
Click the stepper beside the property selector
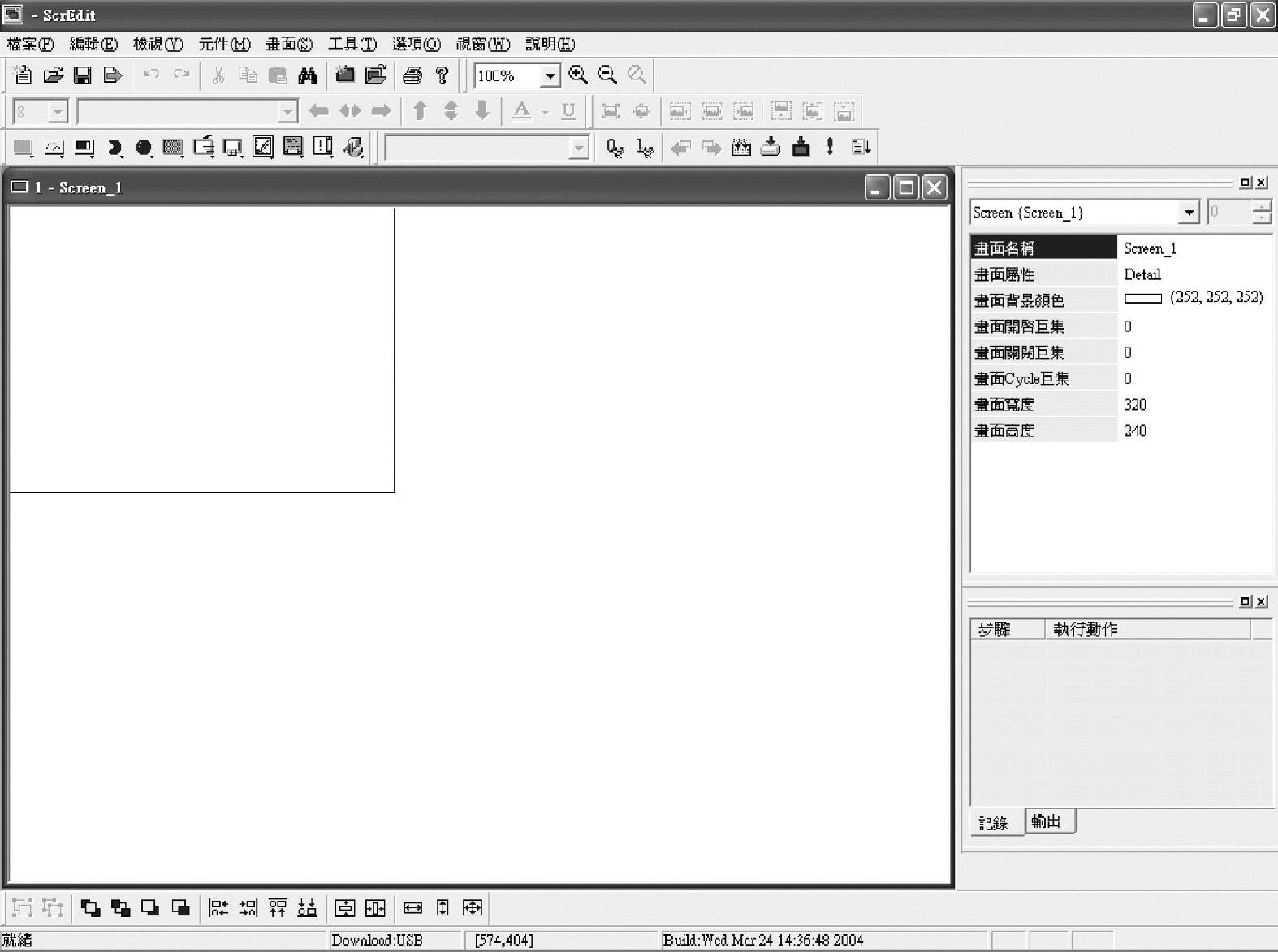(1261, 213)
